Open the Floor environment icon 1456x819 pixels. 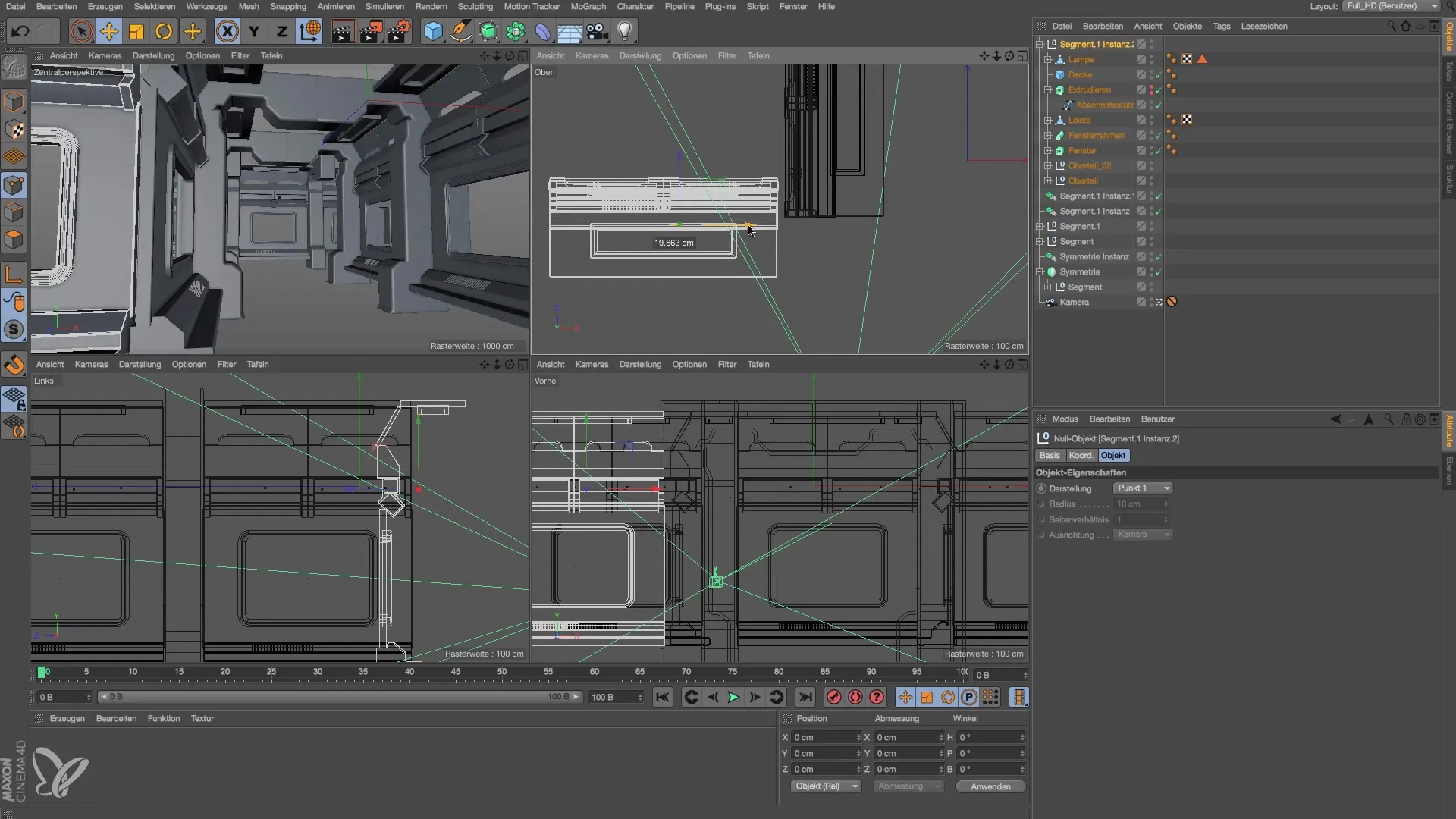[570, 31]
